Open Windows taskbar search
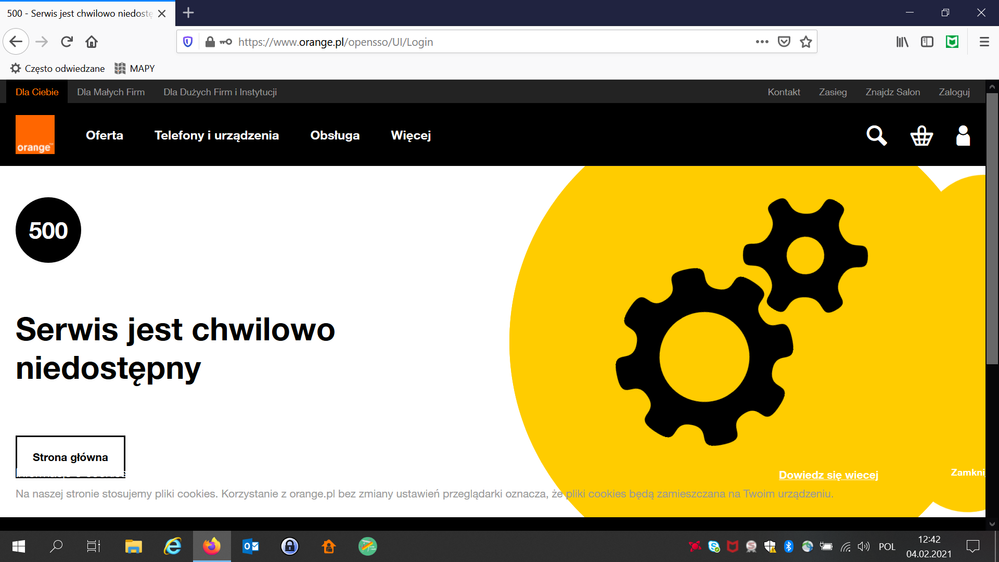999x562 pixels. click(x=56, y=546)
